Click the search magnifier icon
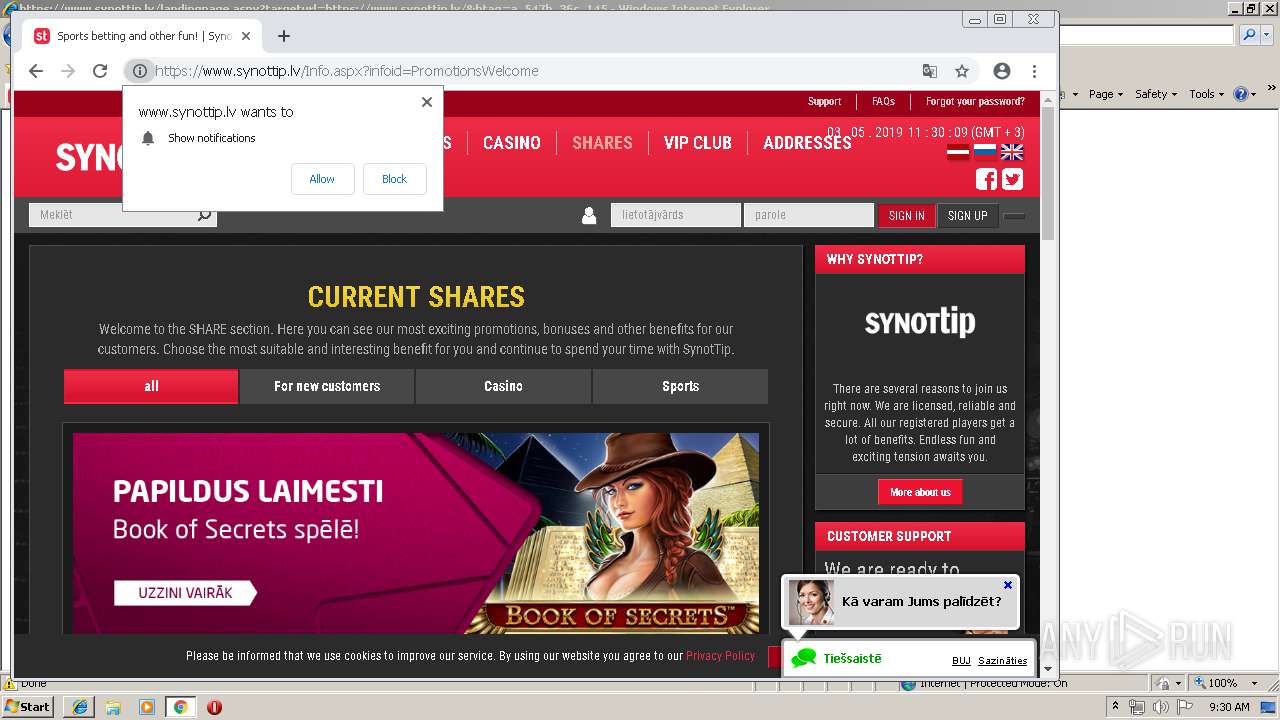Image resolution: width=1280 pixels, height=720 pixels. coord(205,215)
